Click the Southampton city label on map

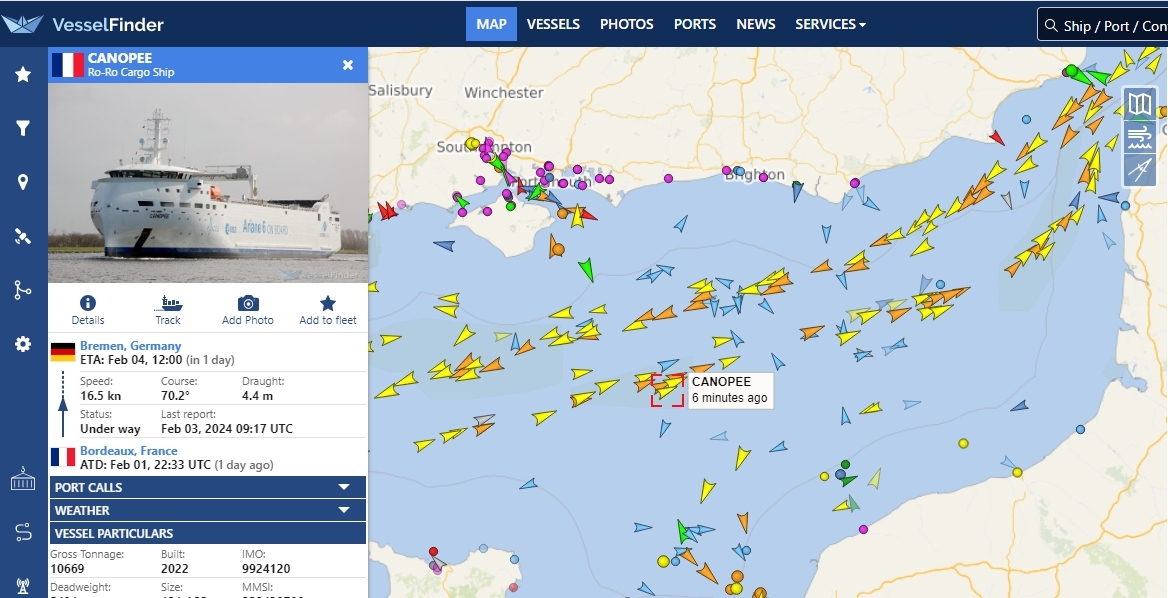[x=484, y=147]
